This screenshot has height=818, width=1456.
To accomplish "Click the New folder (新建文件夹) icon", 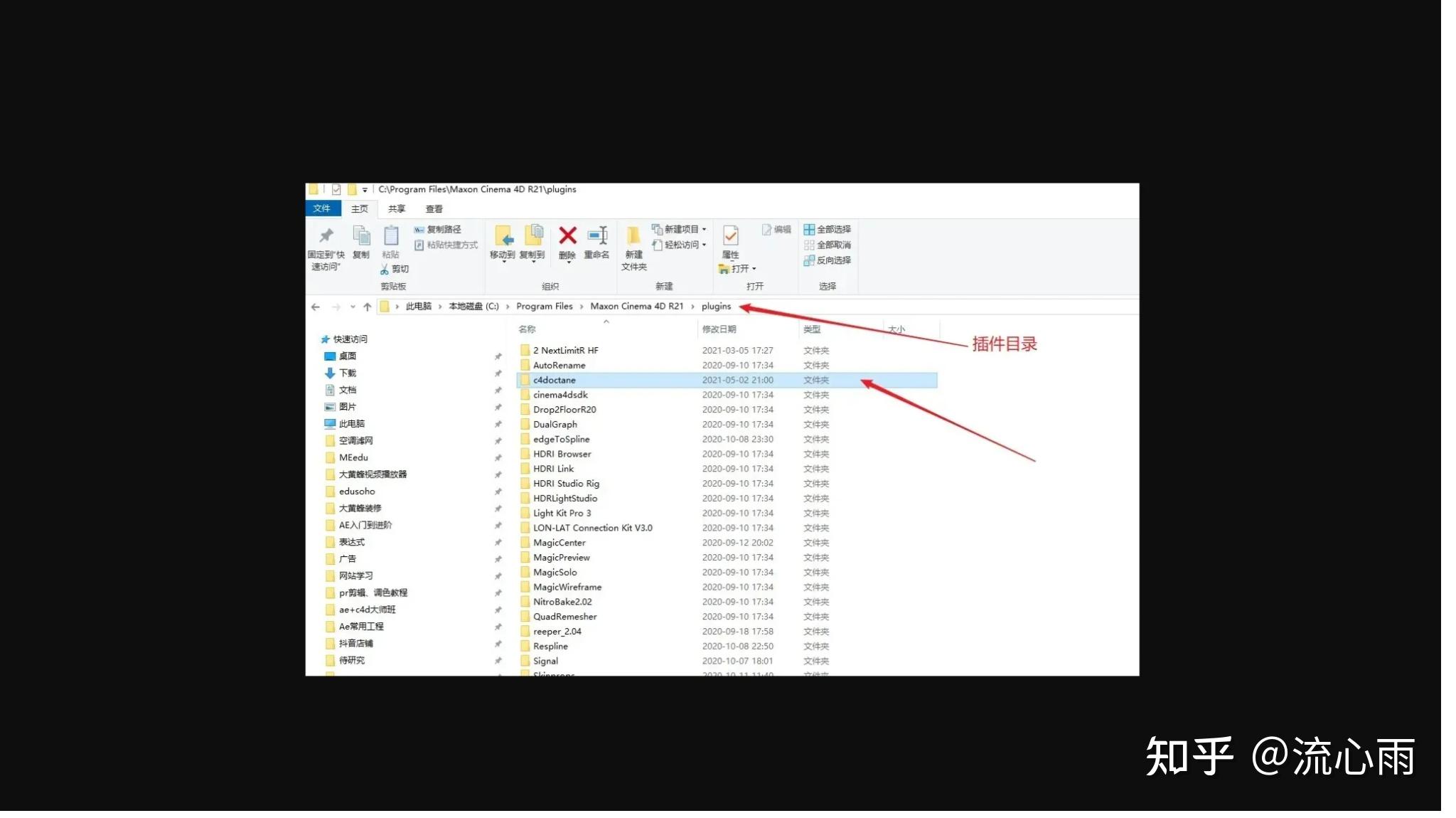I will click(633, 237).
